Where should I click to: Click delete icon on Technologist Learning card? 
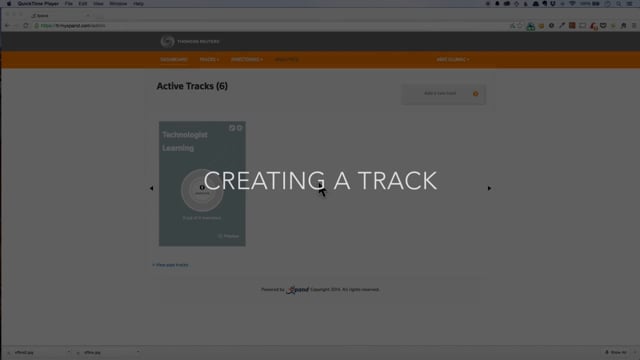click(240, 128)
